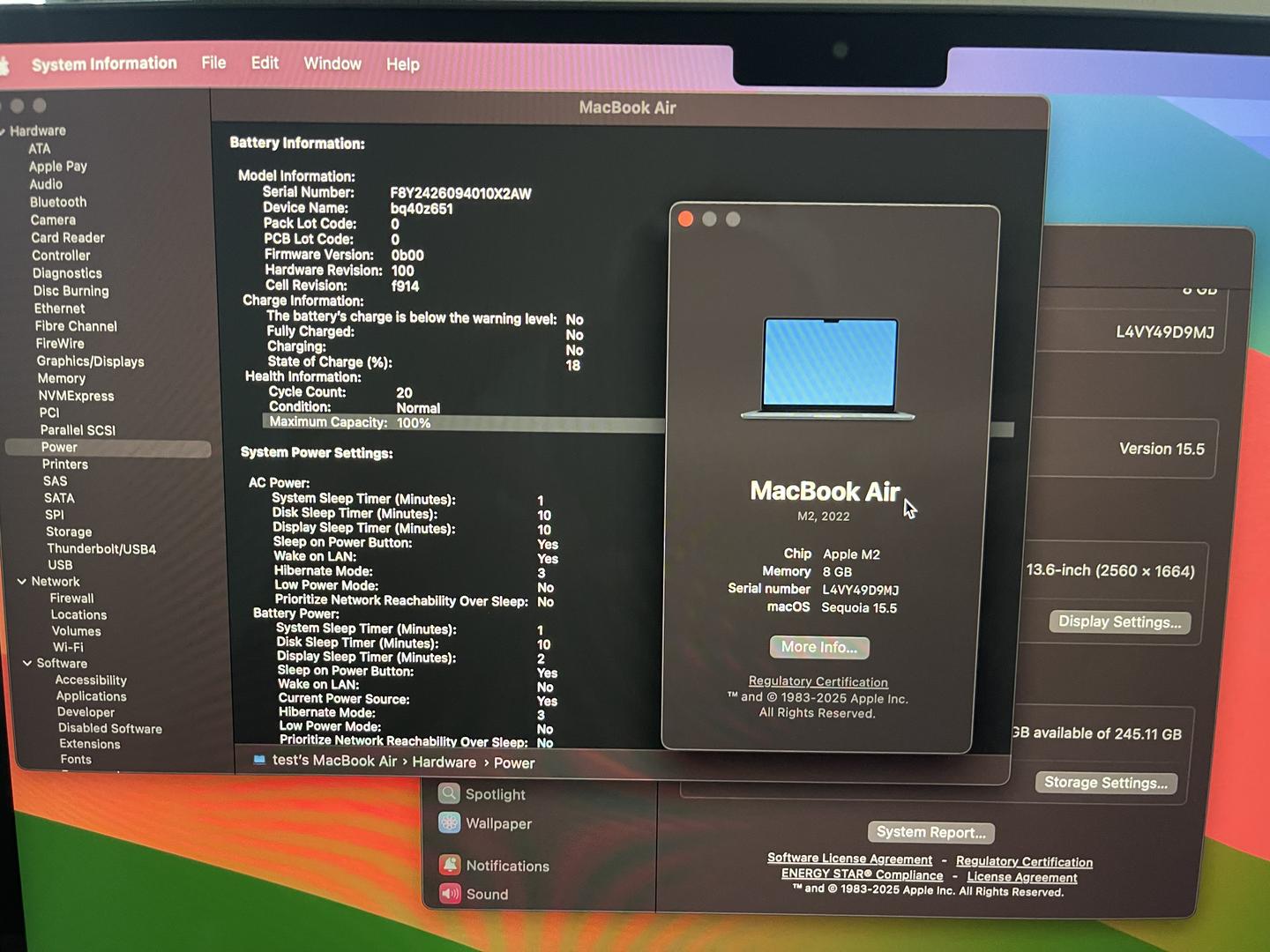The height and width of the screenshot is (952, 1270).
Task: Collapse the Hardware section in sidebar
Action: (4, 131)
